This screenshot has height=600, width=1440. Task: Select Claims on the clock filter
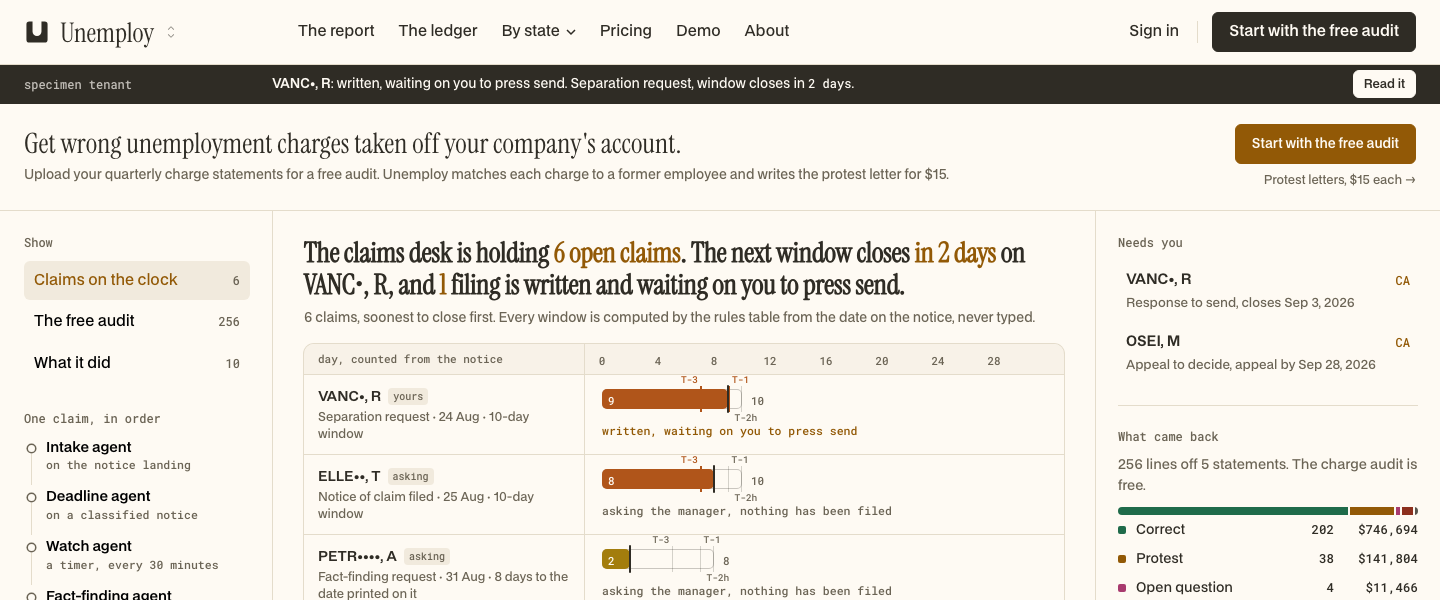(x=137, y=280)
